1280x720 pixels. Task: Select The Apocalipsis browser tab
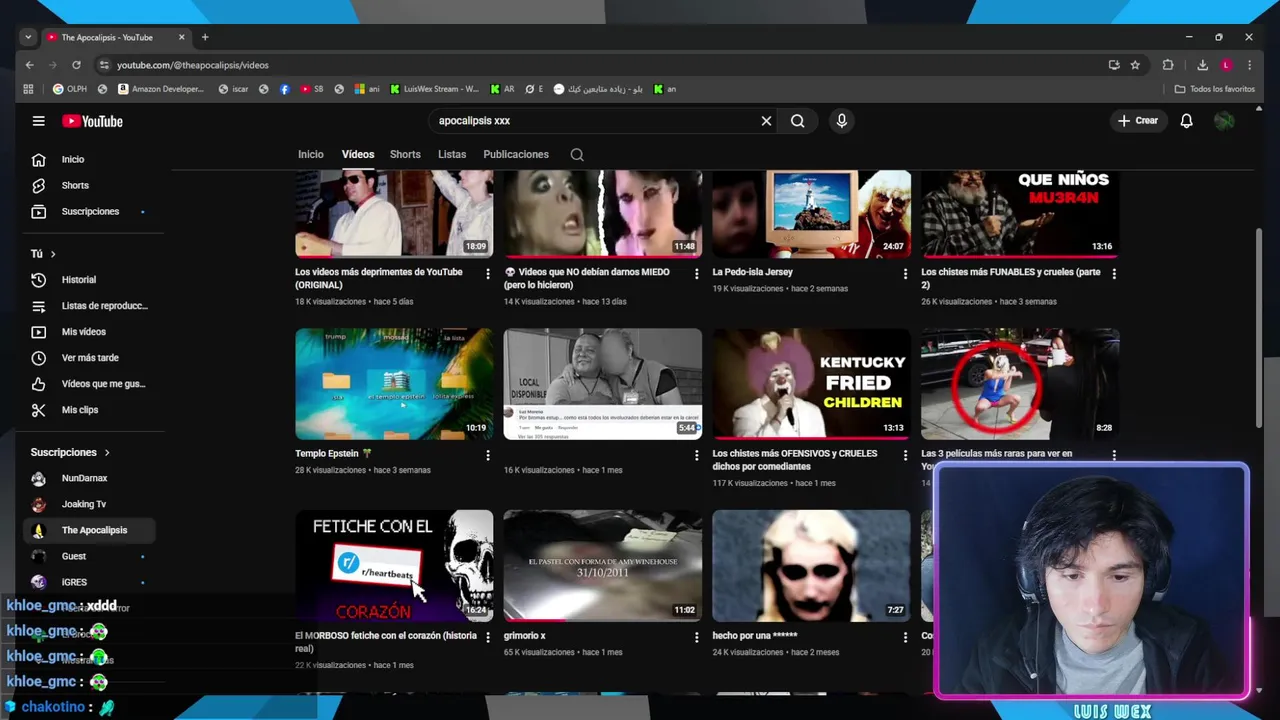click(115, 37)
